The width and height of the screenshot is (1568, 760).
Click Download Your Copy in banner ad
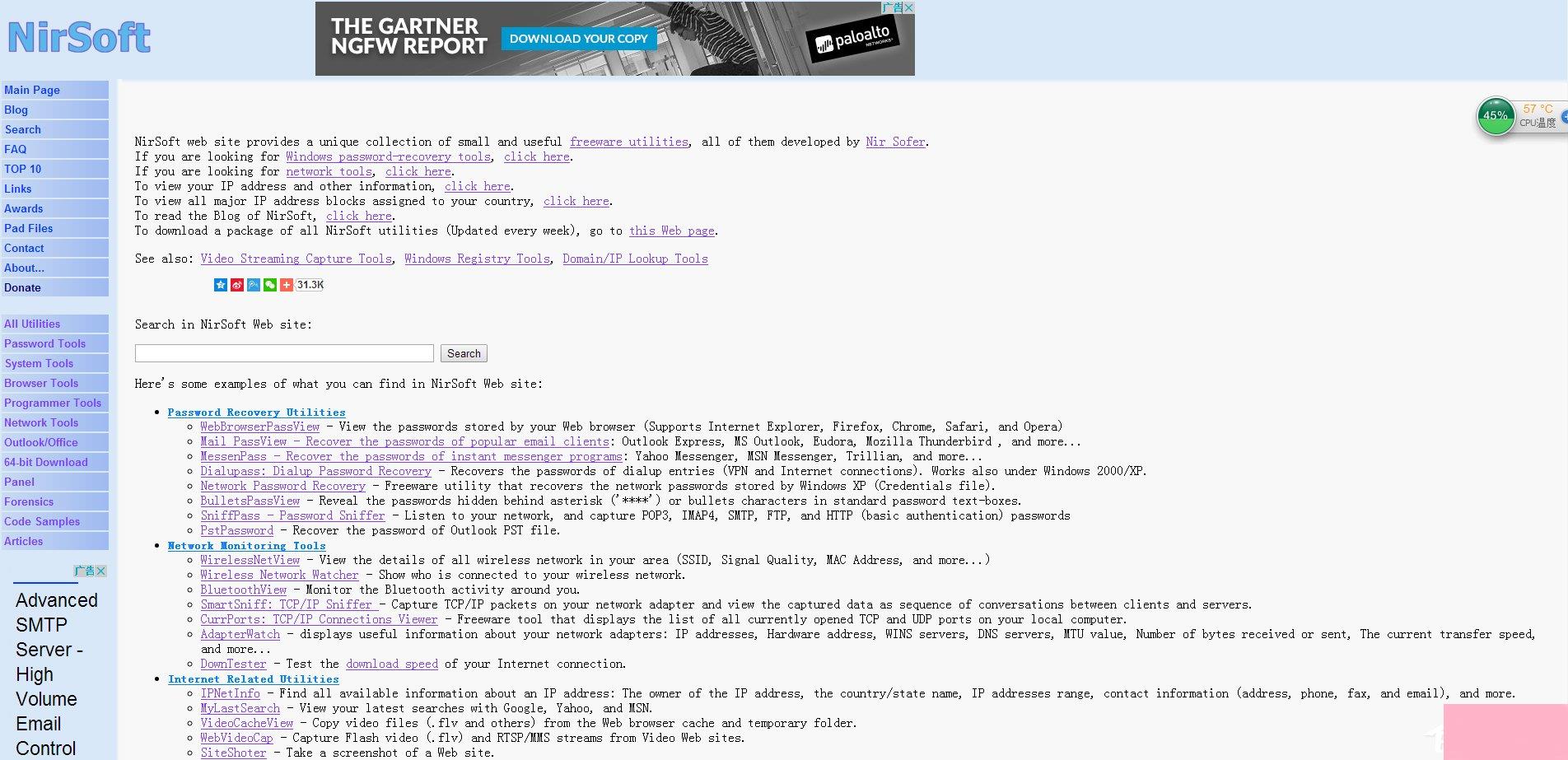pos(579,39)
